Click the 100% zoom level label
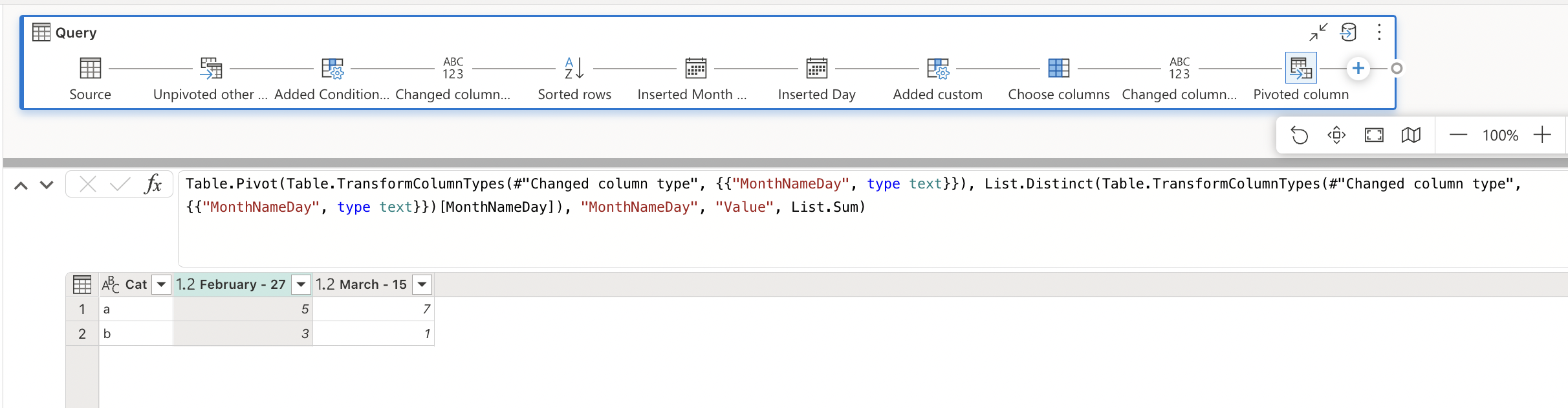The width and height of the screenshot is (1568, 408). [1500, 135]
